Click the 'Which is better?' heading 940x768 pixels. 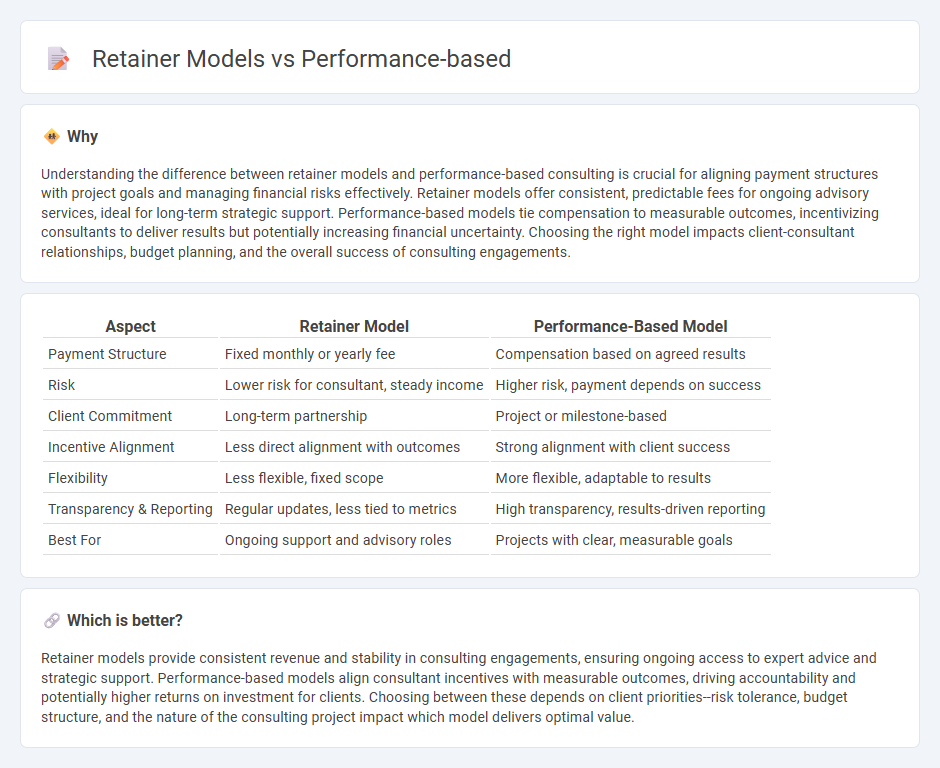coord(125,621)
